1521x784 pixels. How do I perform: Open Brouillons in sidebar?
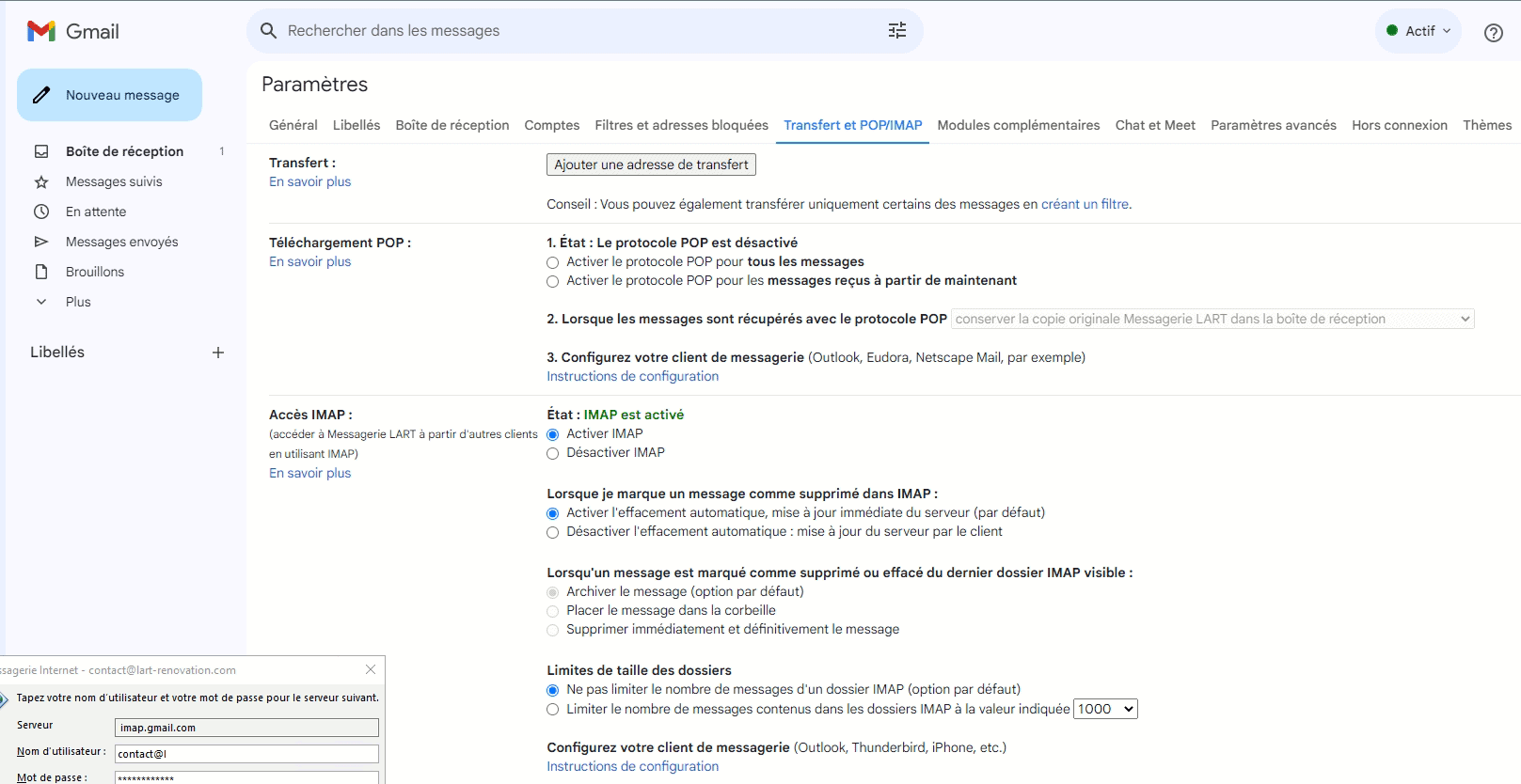(95, 272)
